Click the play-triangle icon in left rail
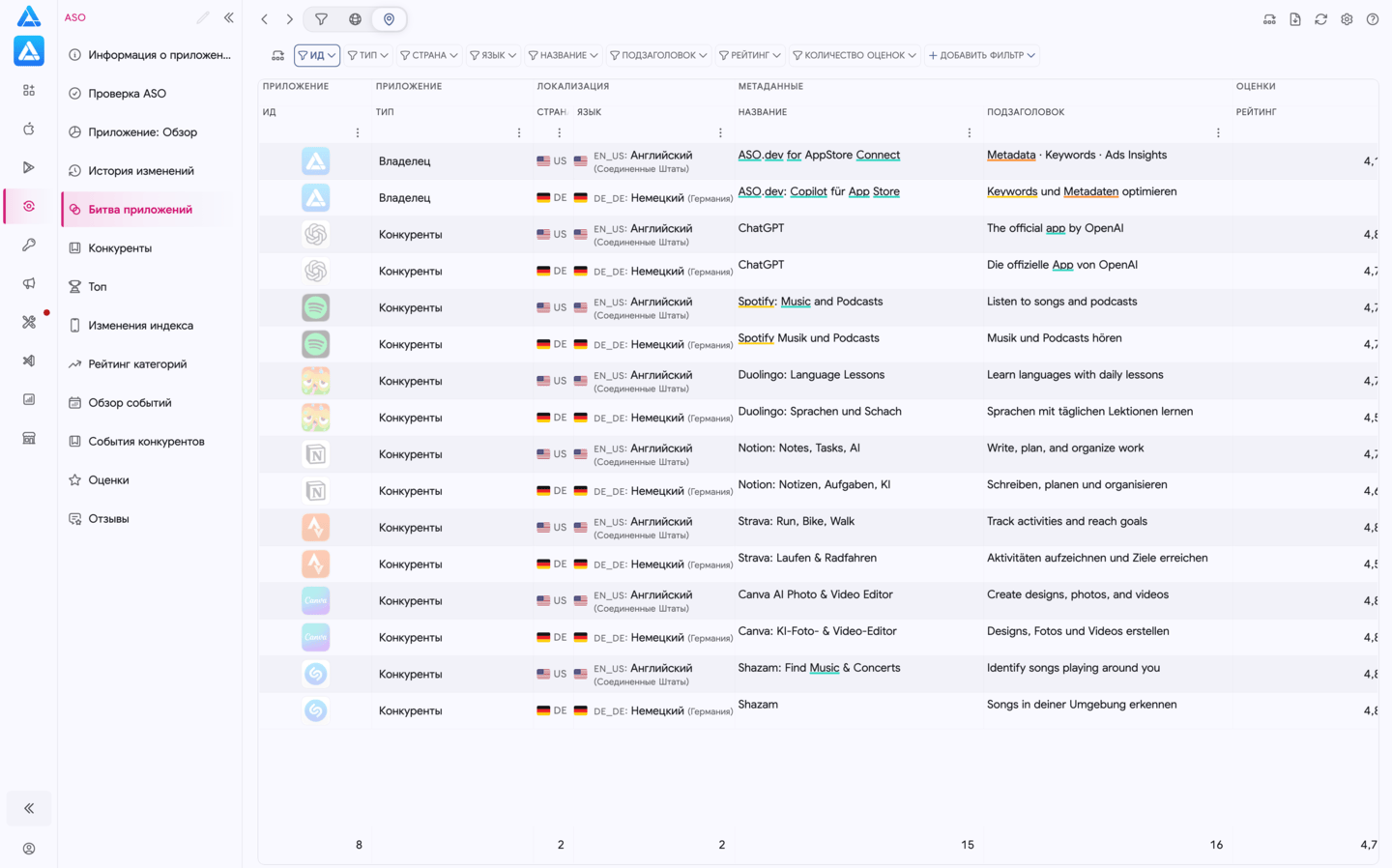 click(x=29, y=167)
